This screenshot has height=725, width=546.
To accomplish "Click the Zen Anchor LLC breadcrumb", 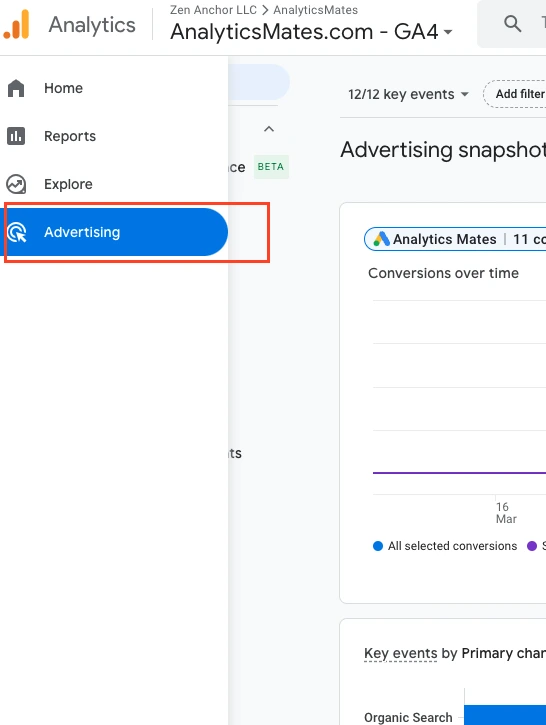I will [213, 10].
